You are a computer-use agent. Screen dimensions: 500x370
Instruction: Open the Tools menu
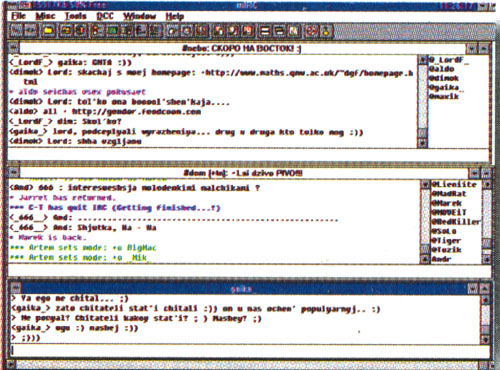tap(75, 16)
